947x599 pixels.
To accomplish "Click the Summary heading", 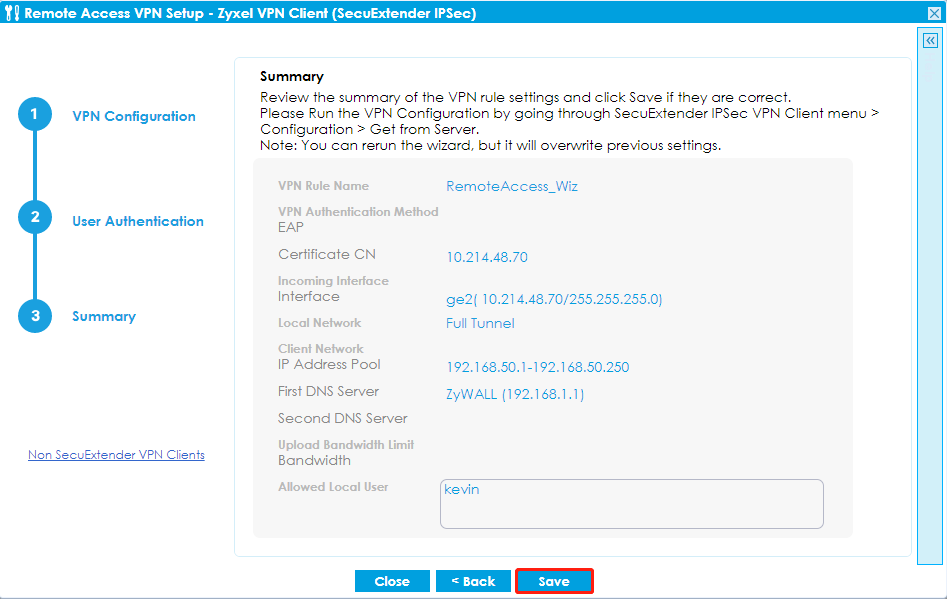I will coord(292,77).
